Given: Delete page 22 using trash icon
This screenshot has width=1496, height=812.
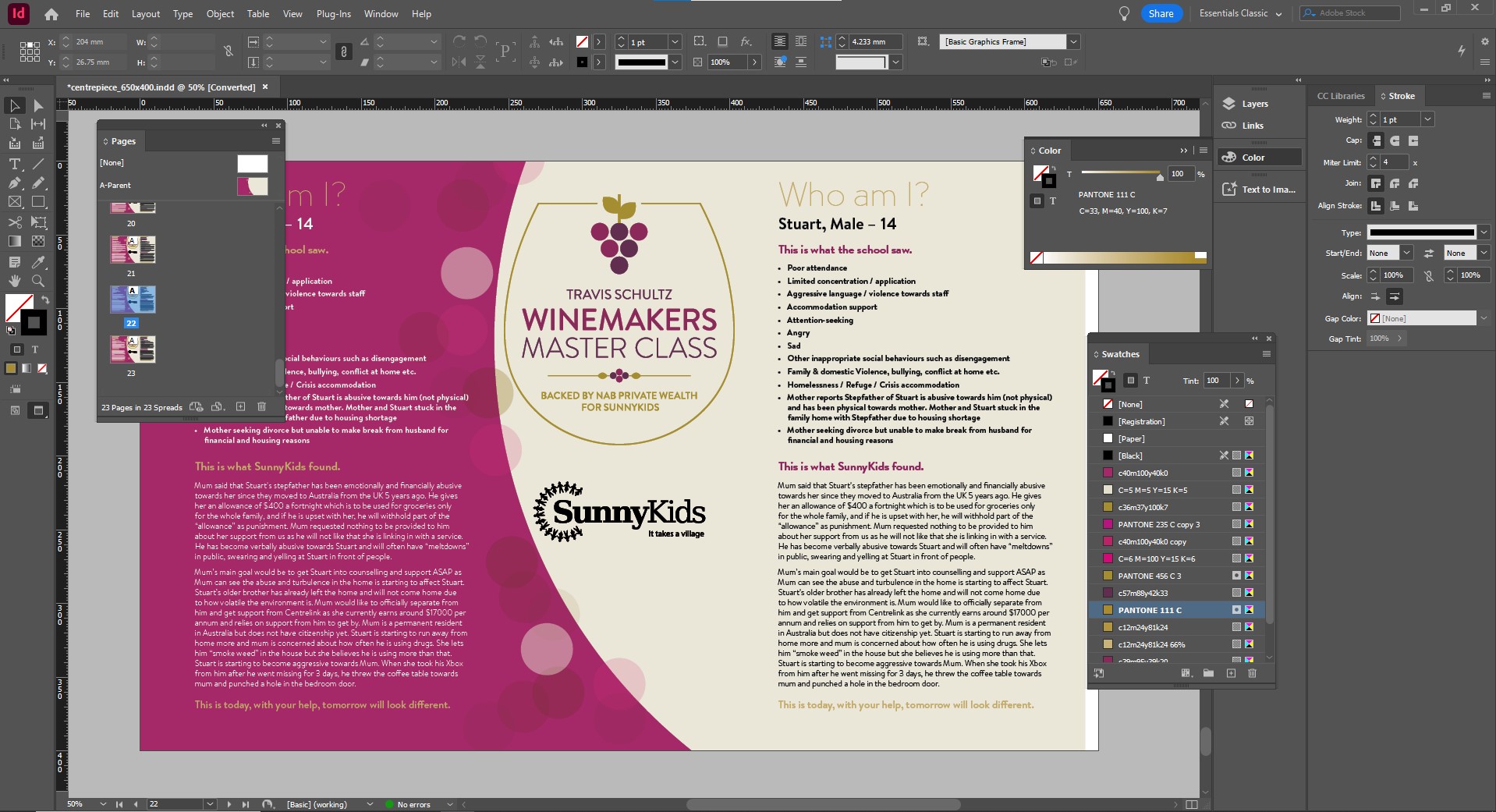Looking at the screenshot, I should click(x=262, y=406).
